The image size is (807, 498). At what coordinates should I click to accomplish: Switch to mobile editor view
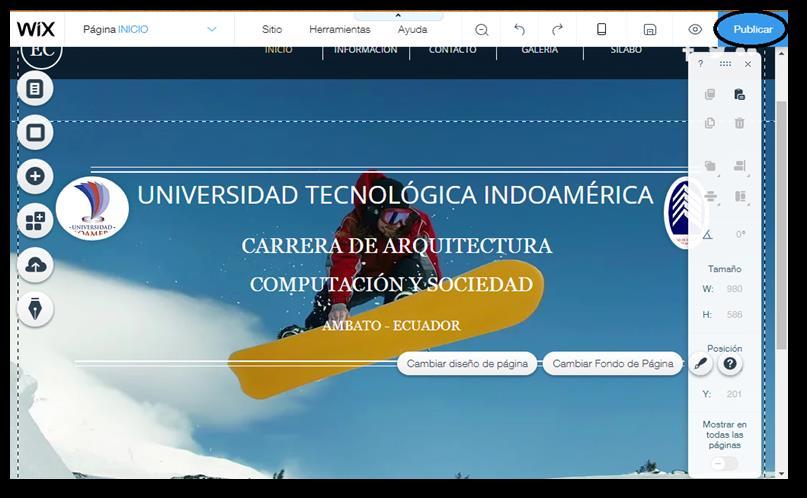point(601,29)
